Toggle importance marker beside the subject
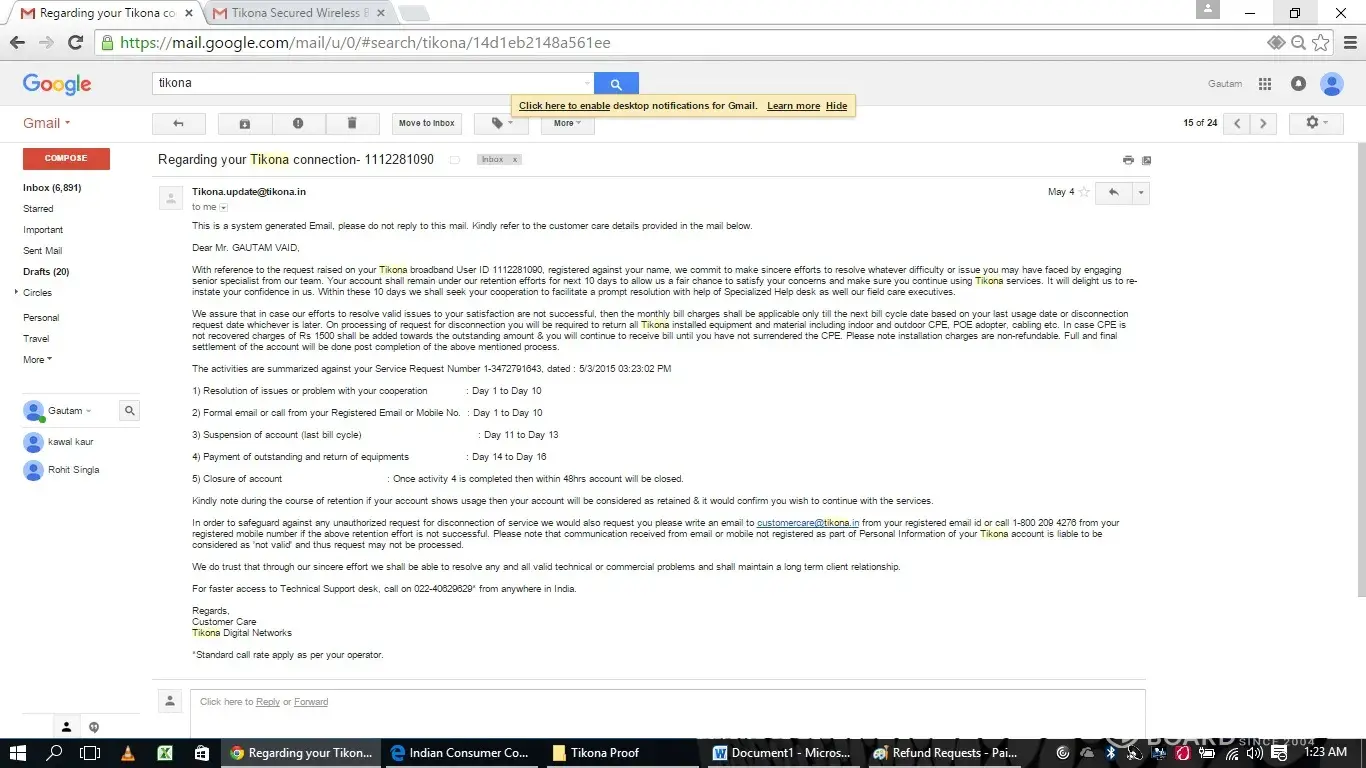The height and width of the screenshot is (768, 1366). pyautogui.click(x=455, y=160)
